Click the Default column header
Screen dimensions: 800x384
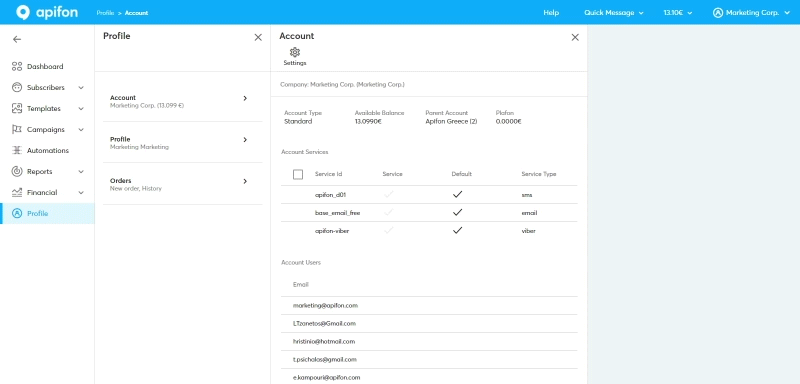(462, 174)
